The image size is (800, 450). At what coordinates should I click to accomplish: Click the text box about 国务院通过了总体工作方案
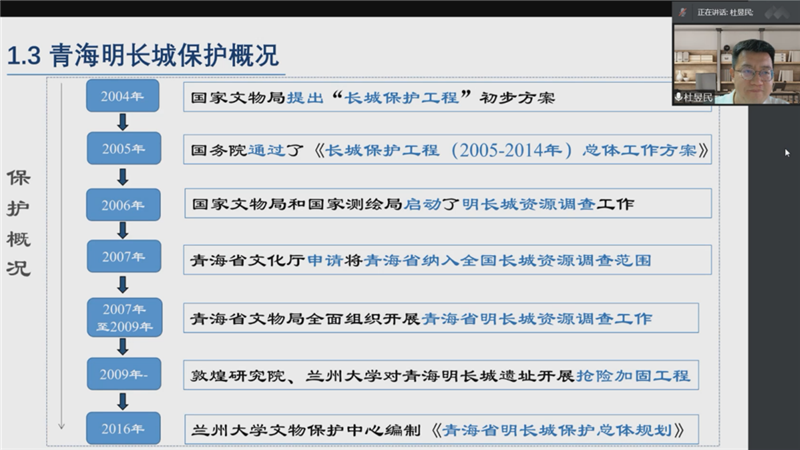447,149
